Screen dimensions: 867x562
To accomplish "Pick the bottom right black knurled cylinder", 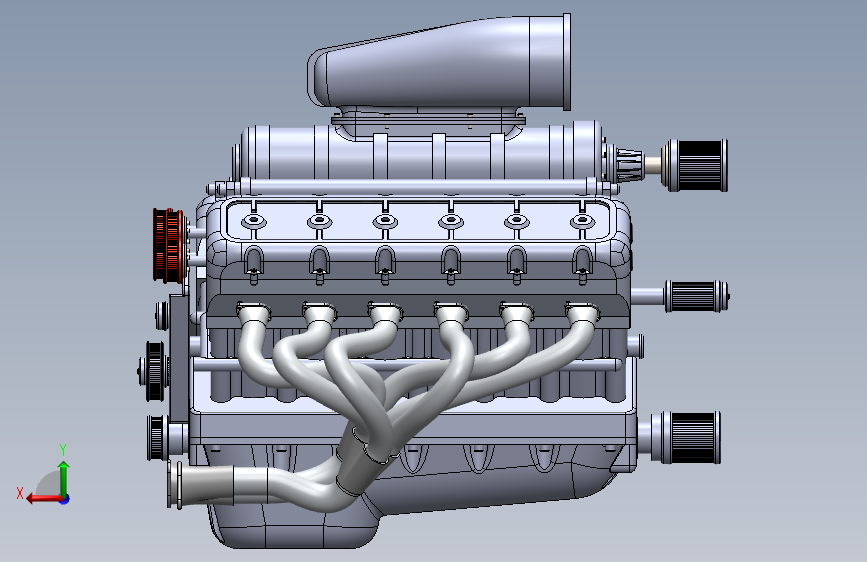I will point(687,437).
